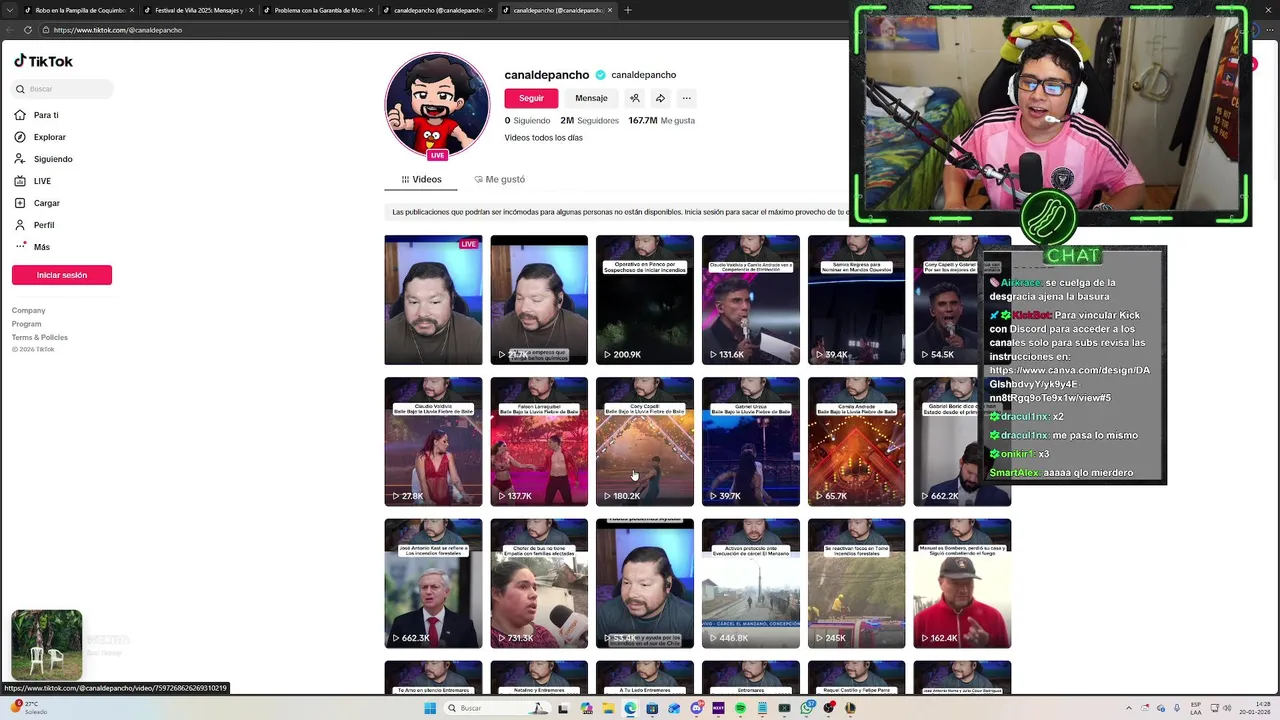
Task: Open Claudio Valdivia dance video 27.8K
Action: pos(433,442)
